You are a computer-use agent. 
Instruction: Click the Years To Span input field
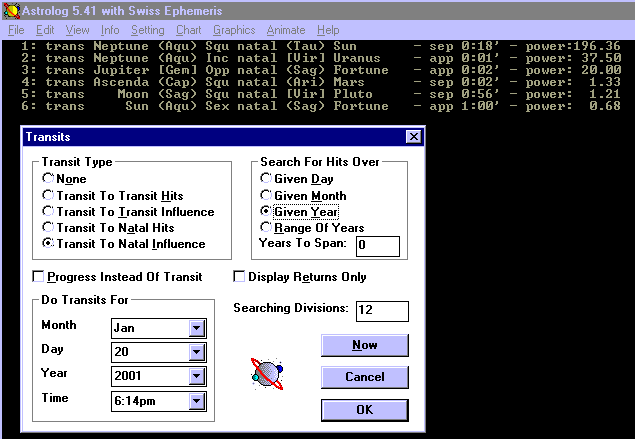pyautogui.click(x=377, y=246)
